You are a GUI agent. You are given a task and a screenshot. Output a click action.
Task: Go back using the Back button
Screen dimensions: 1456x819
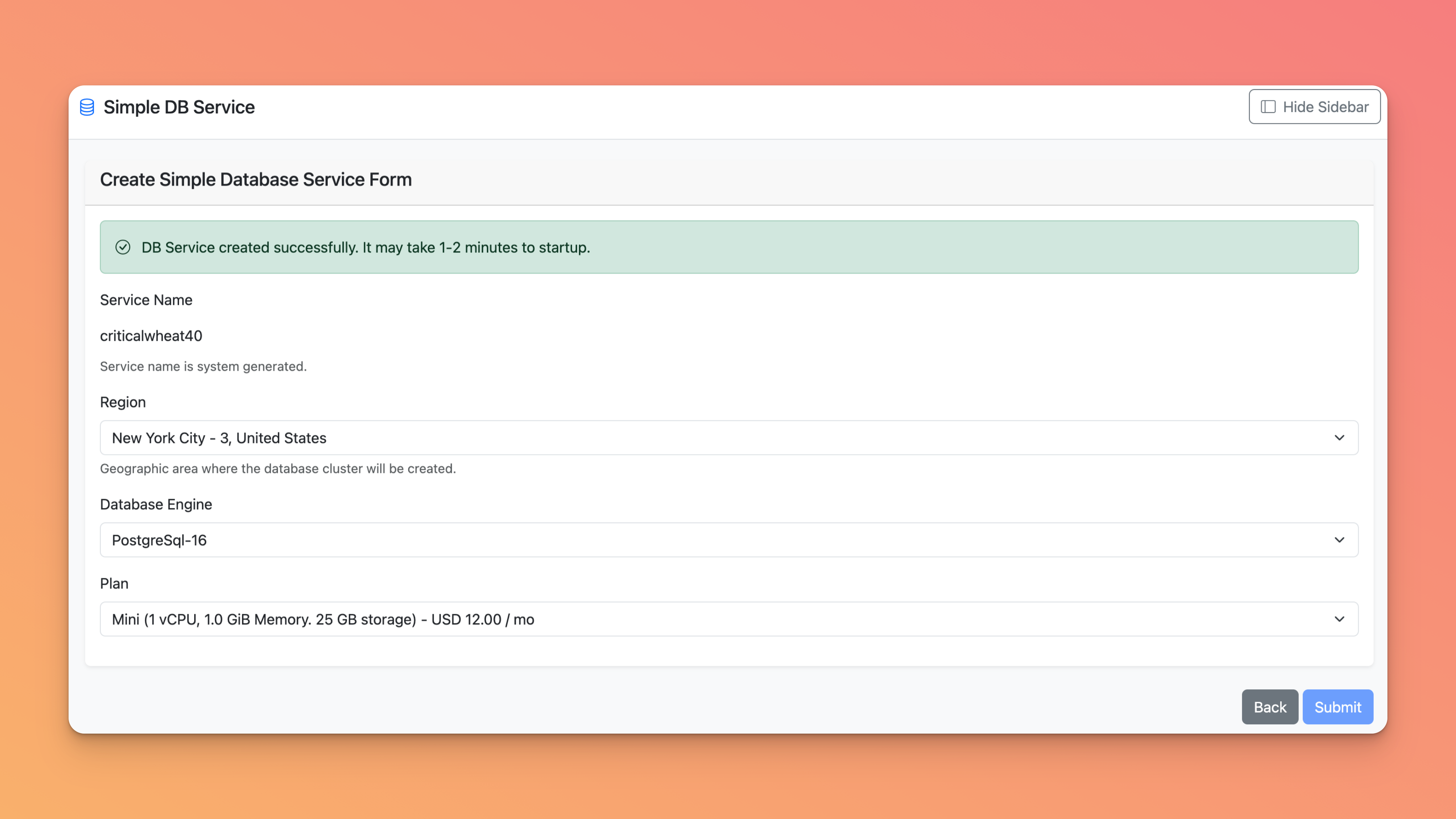pyautogui.click(x=1269, y=707)
